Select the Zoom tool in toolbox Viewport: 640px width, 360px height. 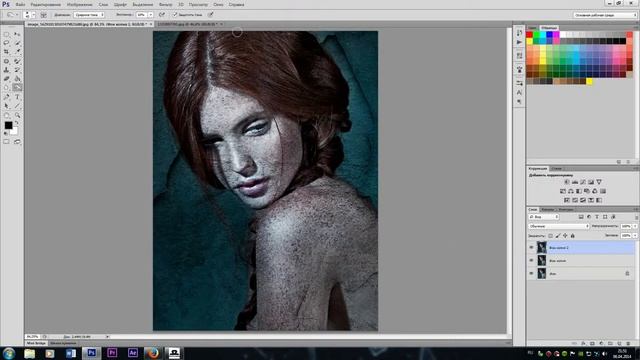pos(17,116)
